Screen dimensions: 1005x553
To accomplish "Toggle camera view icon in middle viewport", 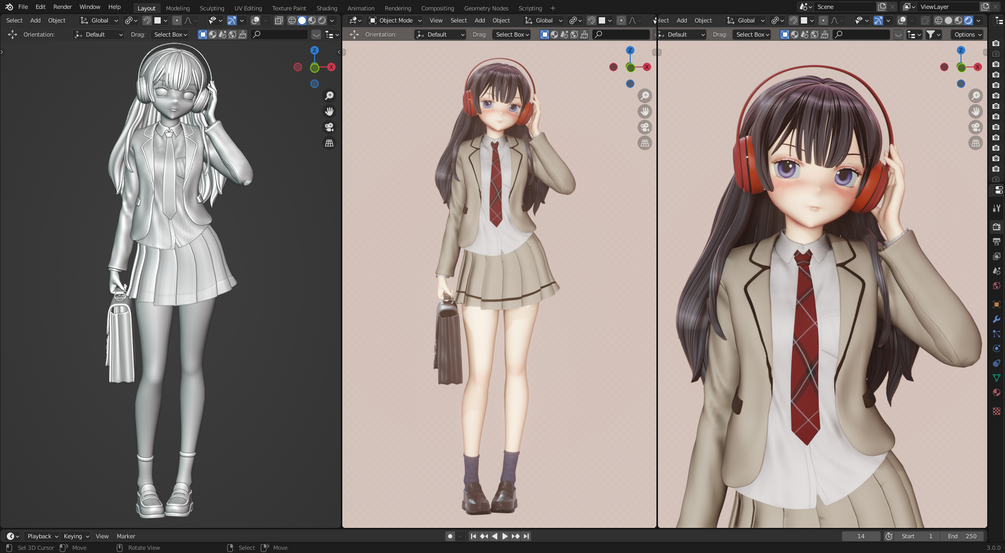I will [x=645, y=127].
